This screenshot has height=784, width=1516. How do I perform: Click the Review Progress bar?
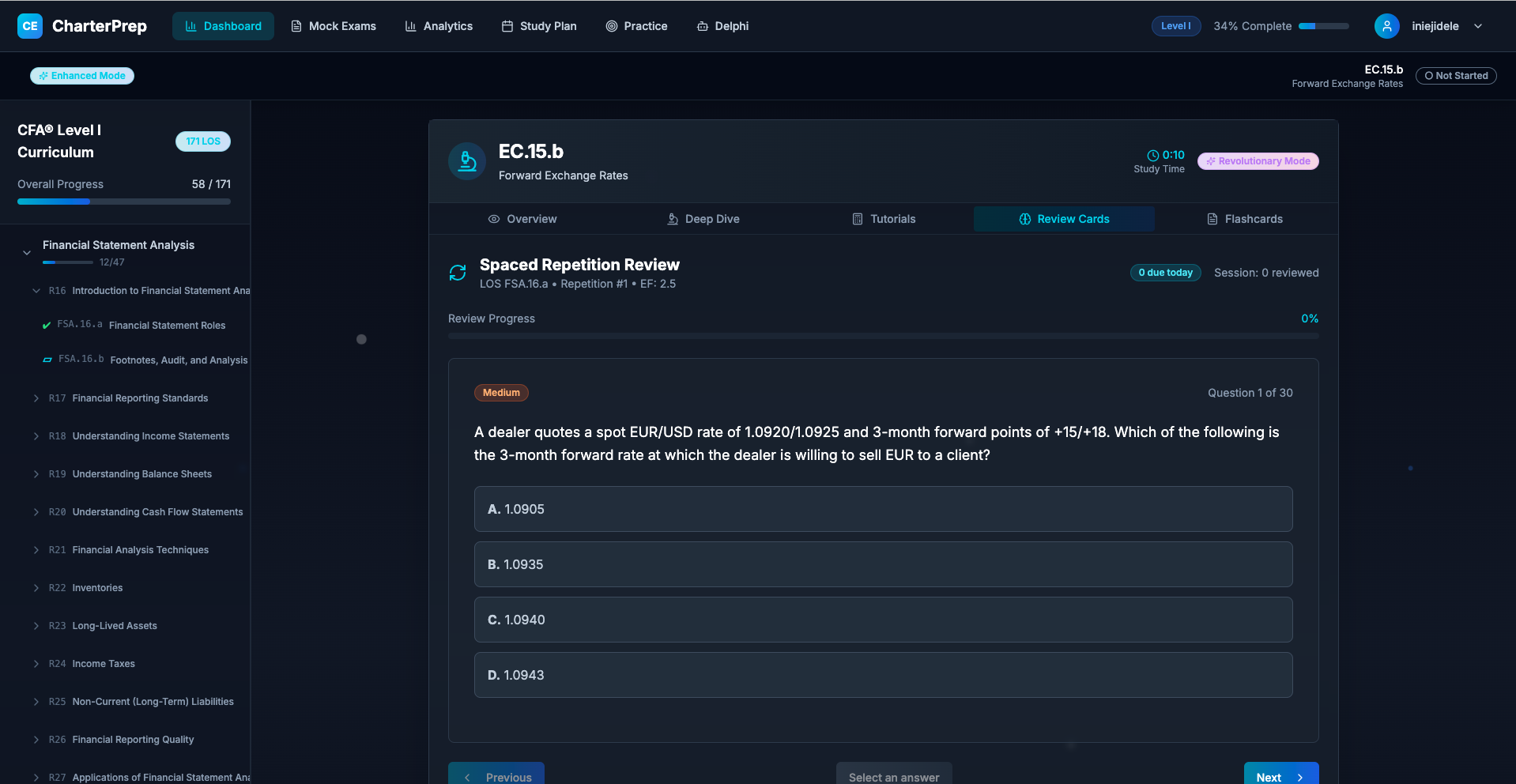[x=883, y=336]
